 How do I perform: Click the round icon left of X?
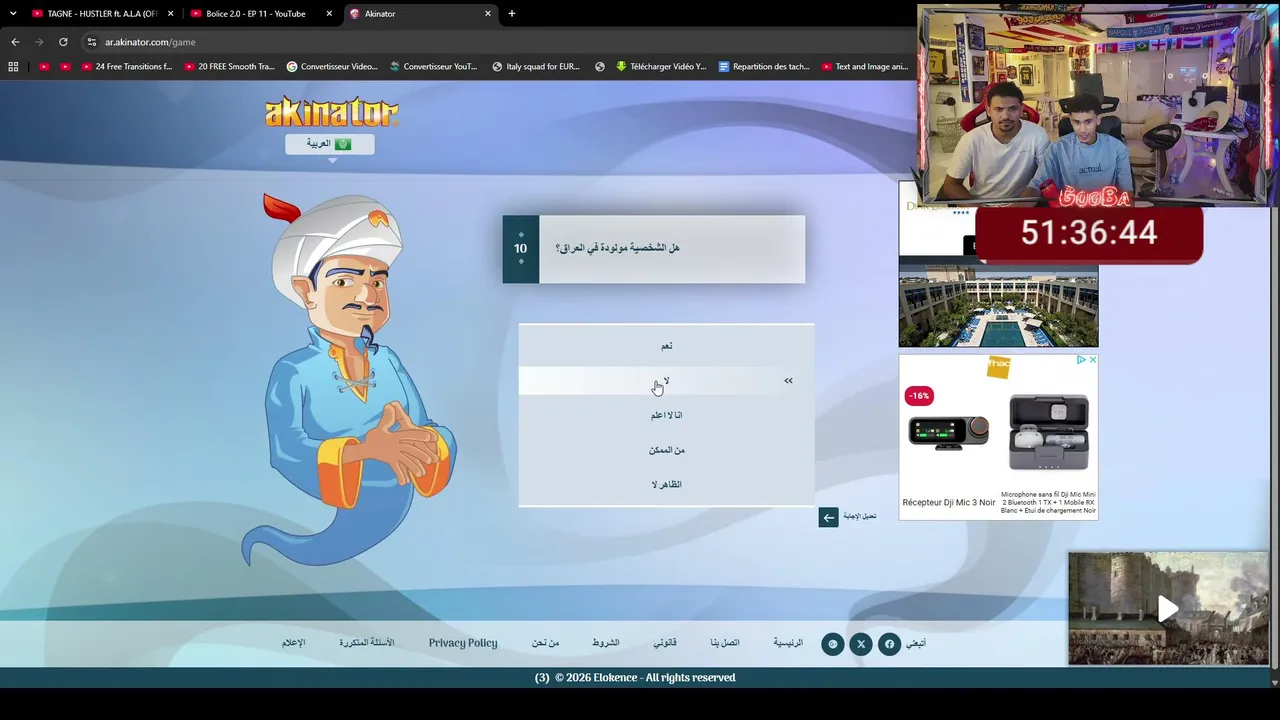pyautogui.click(x=833, y=644)
